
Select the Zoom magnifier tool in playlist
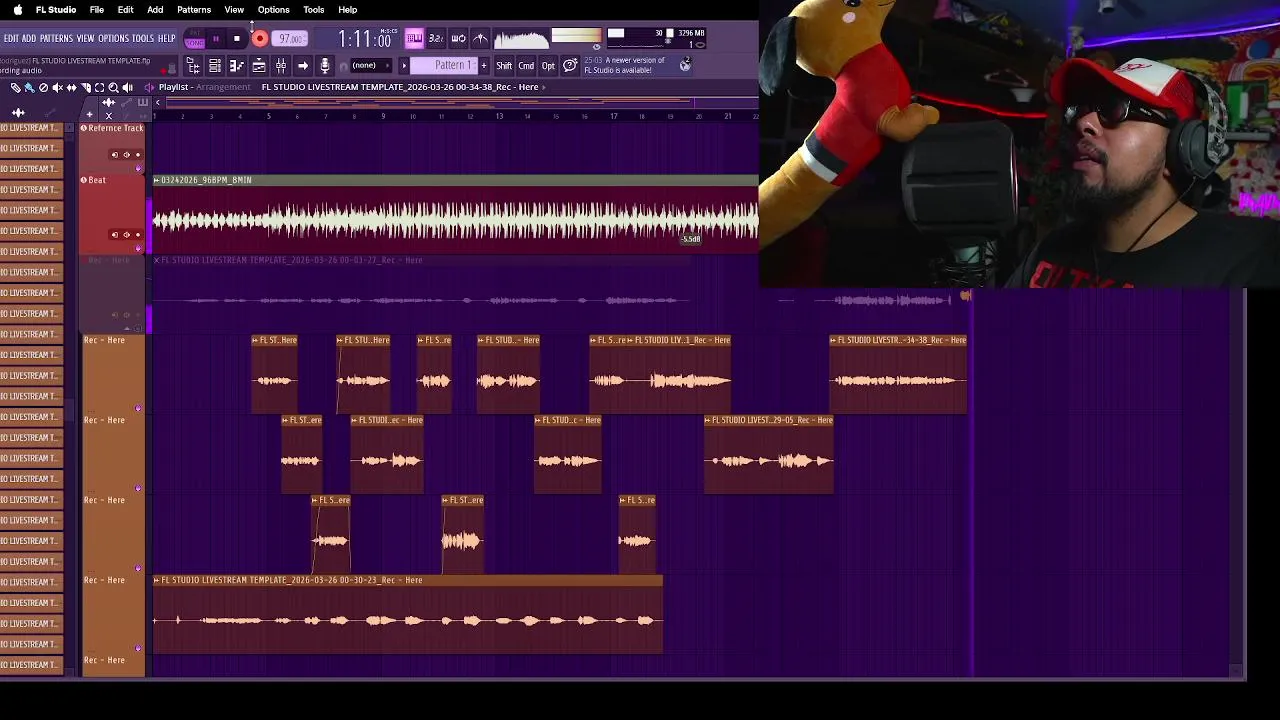[113, 88]
